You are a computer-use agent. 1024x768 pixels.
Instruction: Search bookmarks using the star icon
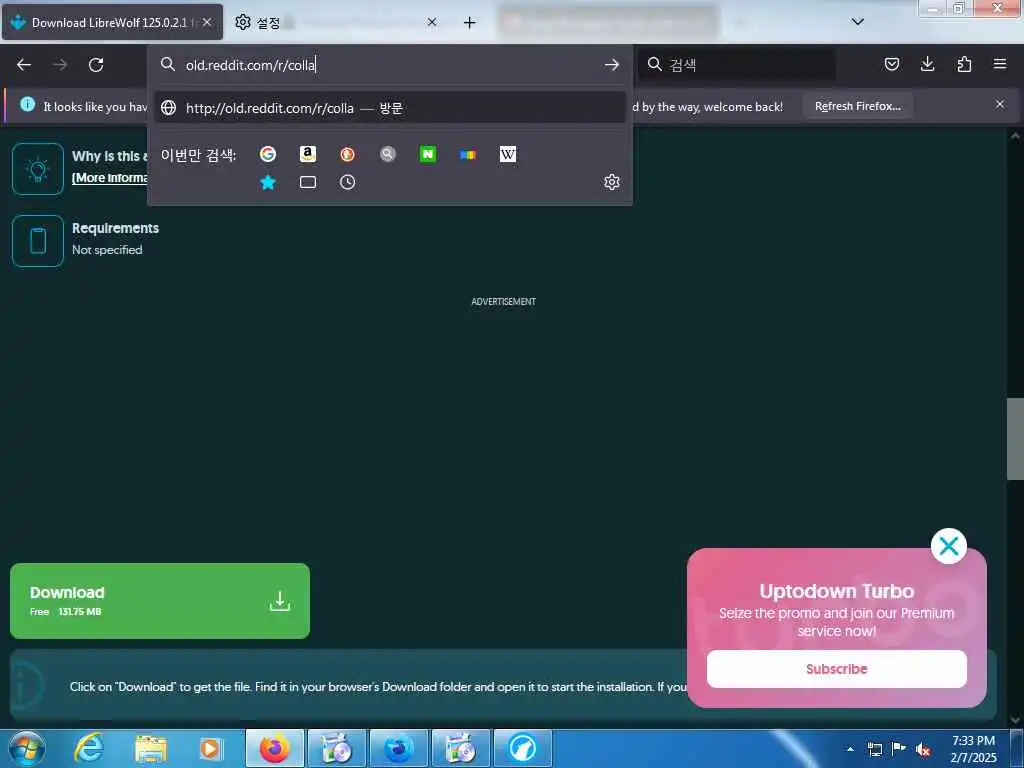click(x=268, y=182)
